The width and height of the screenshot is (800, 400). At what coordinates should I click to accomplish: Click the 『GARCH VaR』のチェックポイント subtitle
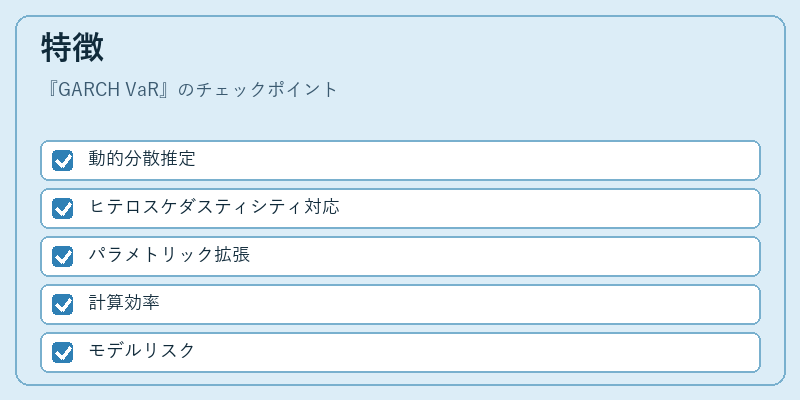(x=190, y=90)
